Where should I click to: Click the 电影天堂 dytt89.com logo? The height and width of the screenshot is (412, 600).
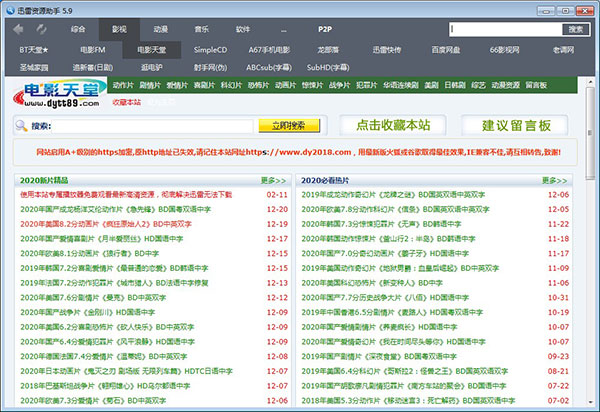click(59, 94)
